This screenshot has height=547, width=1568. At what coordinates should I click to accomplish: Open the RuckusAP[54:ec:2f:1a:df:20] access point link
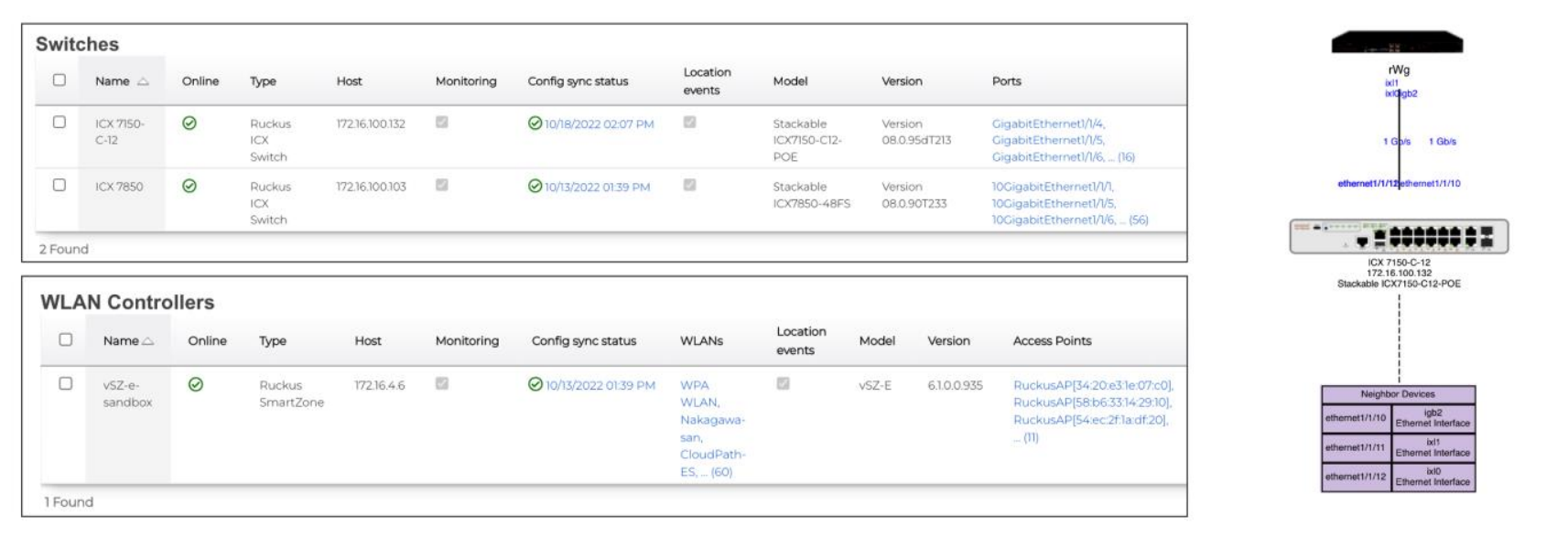tap(1091, 420)
